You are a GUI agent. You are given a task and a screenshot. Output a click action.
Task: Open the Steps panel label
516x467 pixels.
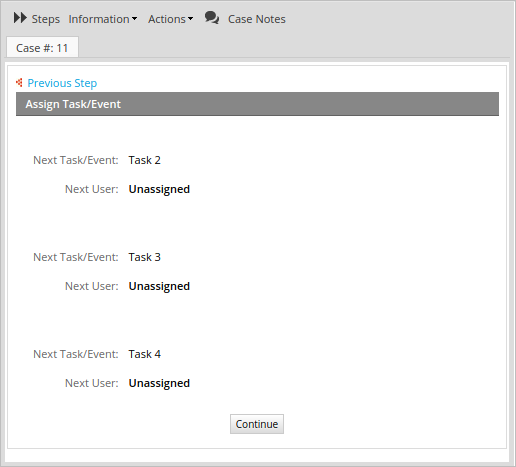coord(46,19)
